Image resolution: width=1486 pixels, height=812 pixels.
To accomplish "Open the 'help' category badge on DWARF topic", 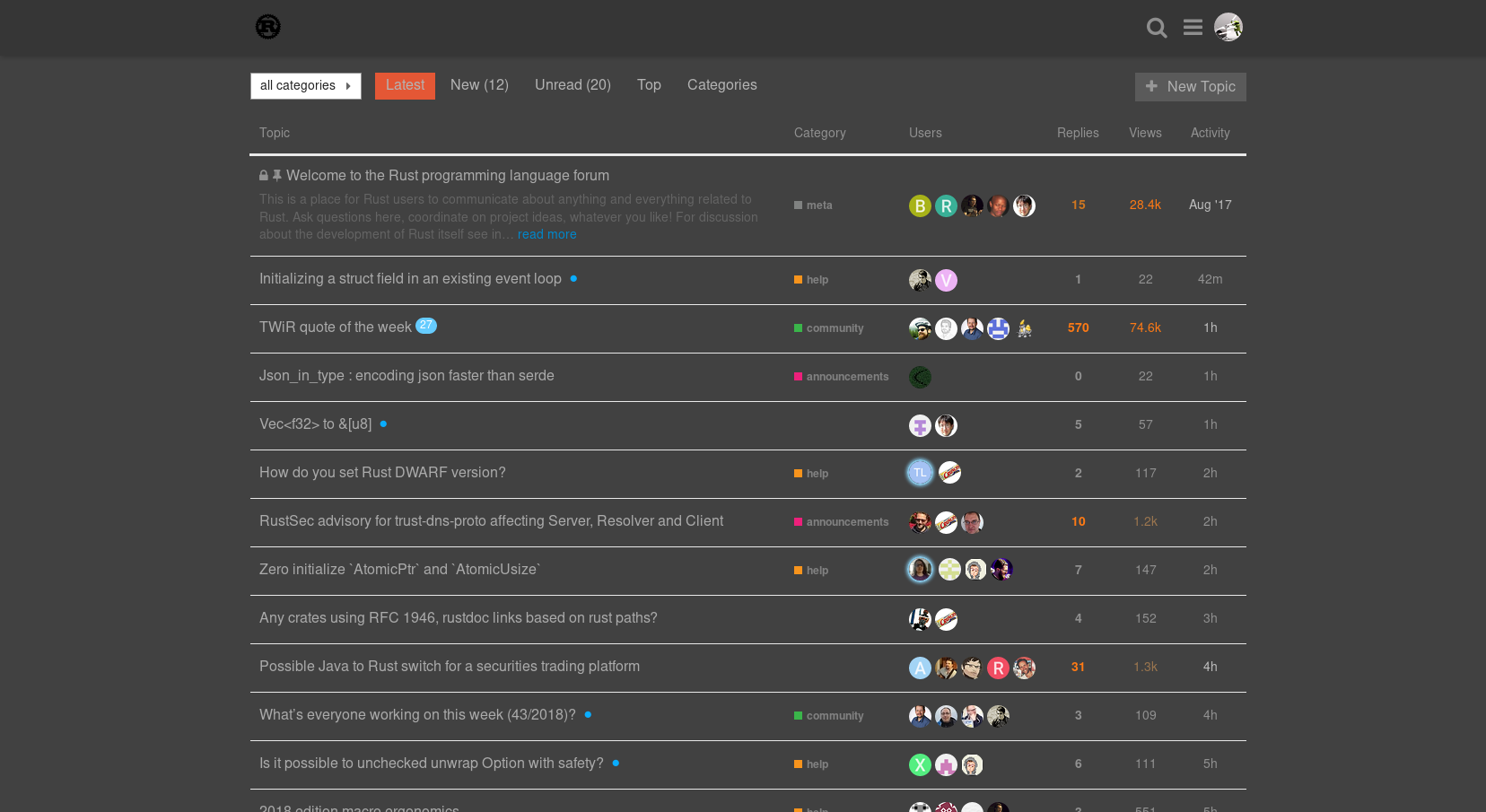I will tap(810, 473).
